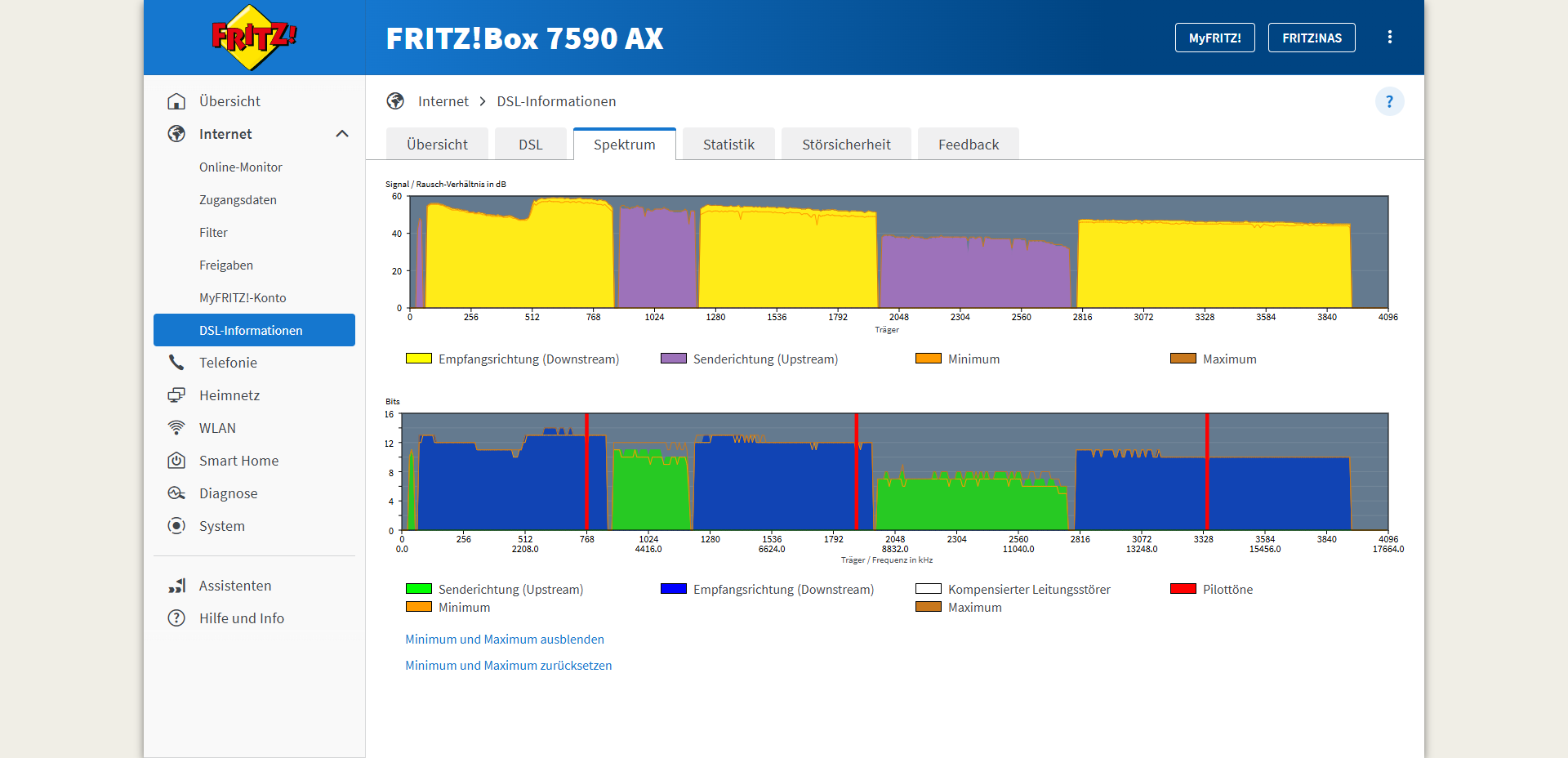The height and width of the screenshot is (758, 1568).
Task: Collapse the Internet menu section
Action: coord(342,134)
